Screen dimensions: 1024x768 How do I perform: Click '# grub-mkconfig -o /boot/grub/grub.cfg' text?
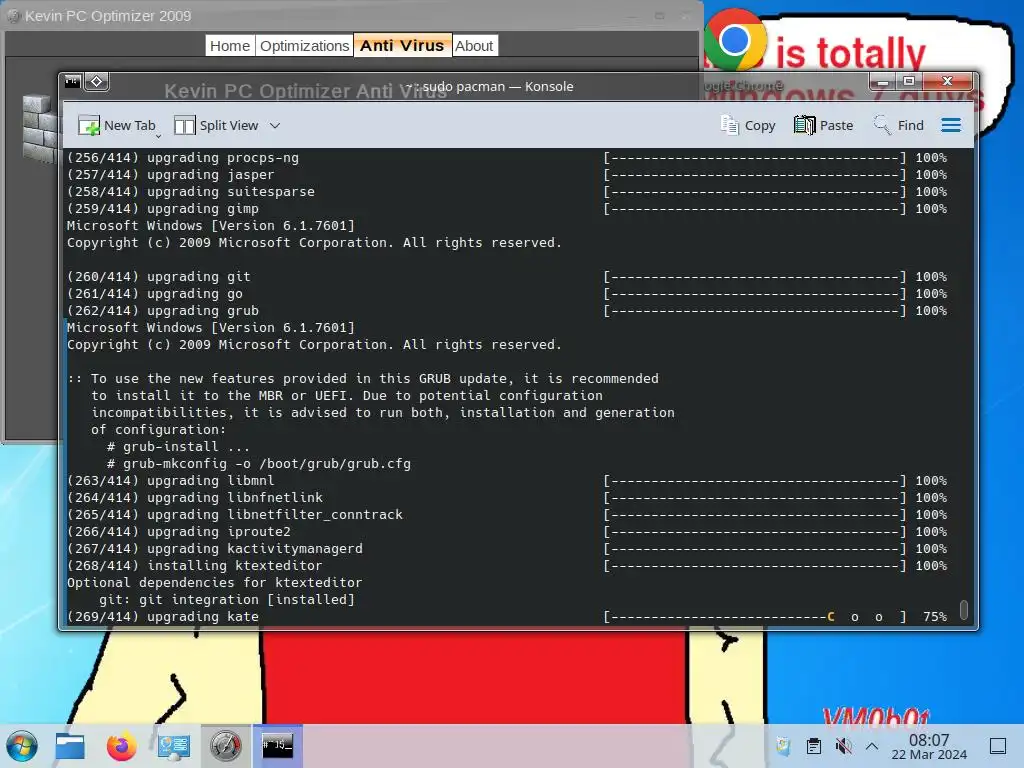tap(259, 464)
